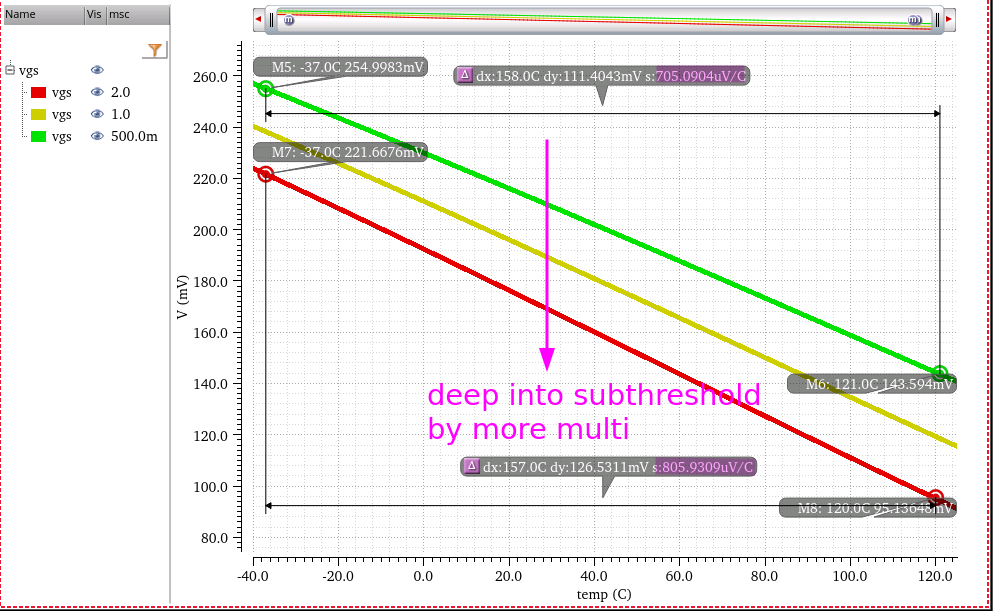Click the red vgs color swatch
The height and width of the screenshot is (611, 993).
39,92
